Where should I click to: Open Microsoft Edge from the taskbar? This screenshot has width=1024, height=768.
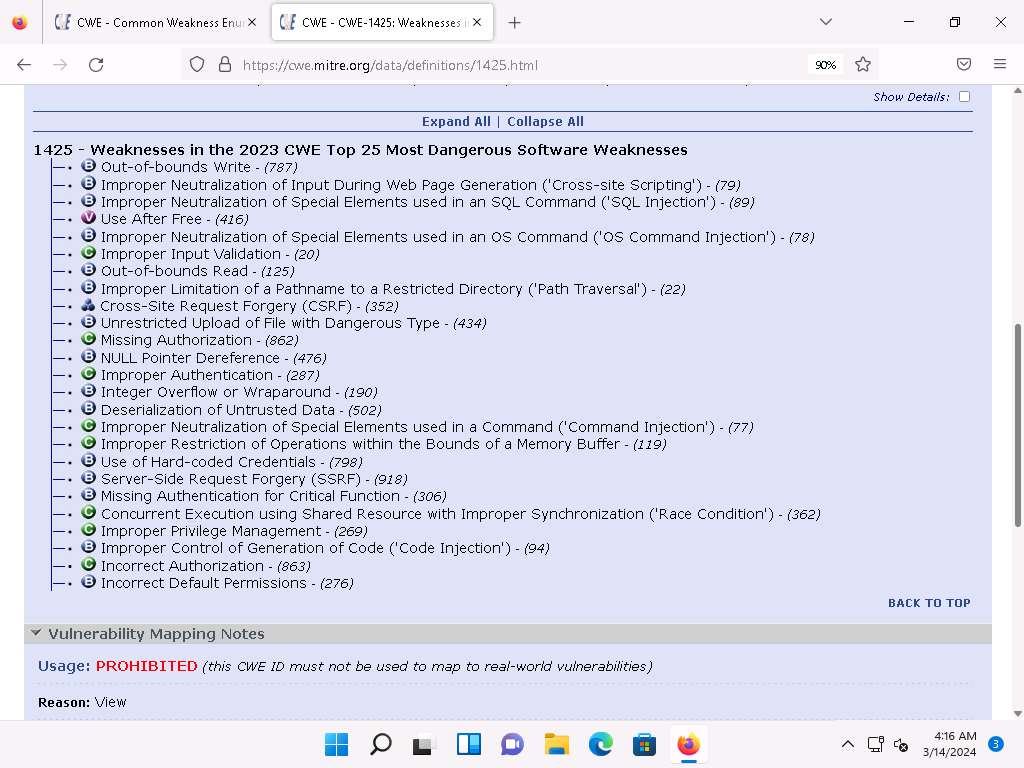coord(600,745)
